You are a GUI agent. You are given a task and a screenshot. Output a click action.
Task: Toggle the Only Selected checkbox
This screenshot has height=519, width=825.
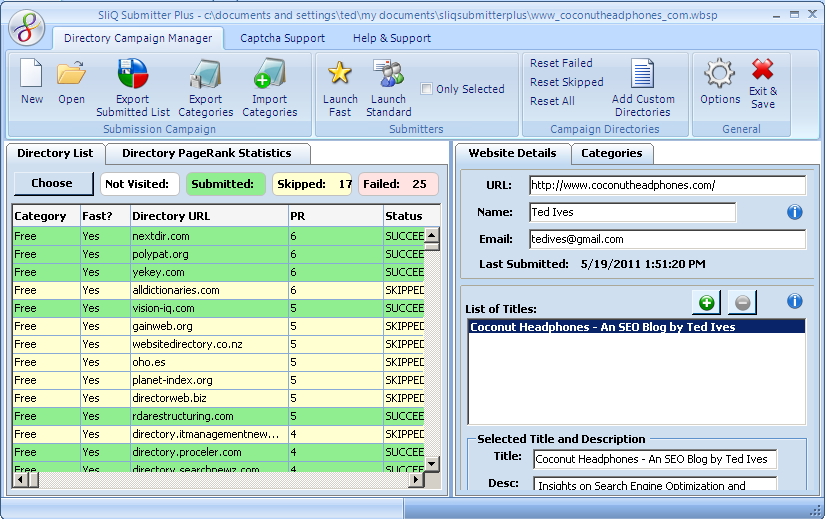(x=427, y=89)
